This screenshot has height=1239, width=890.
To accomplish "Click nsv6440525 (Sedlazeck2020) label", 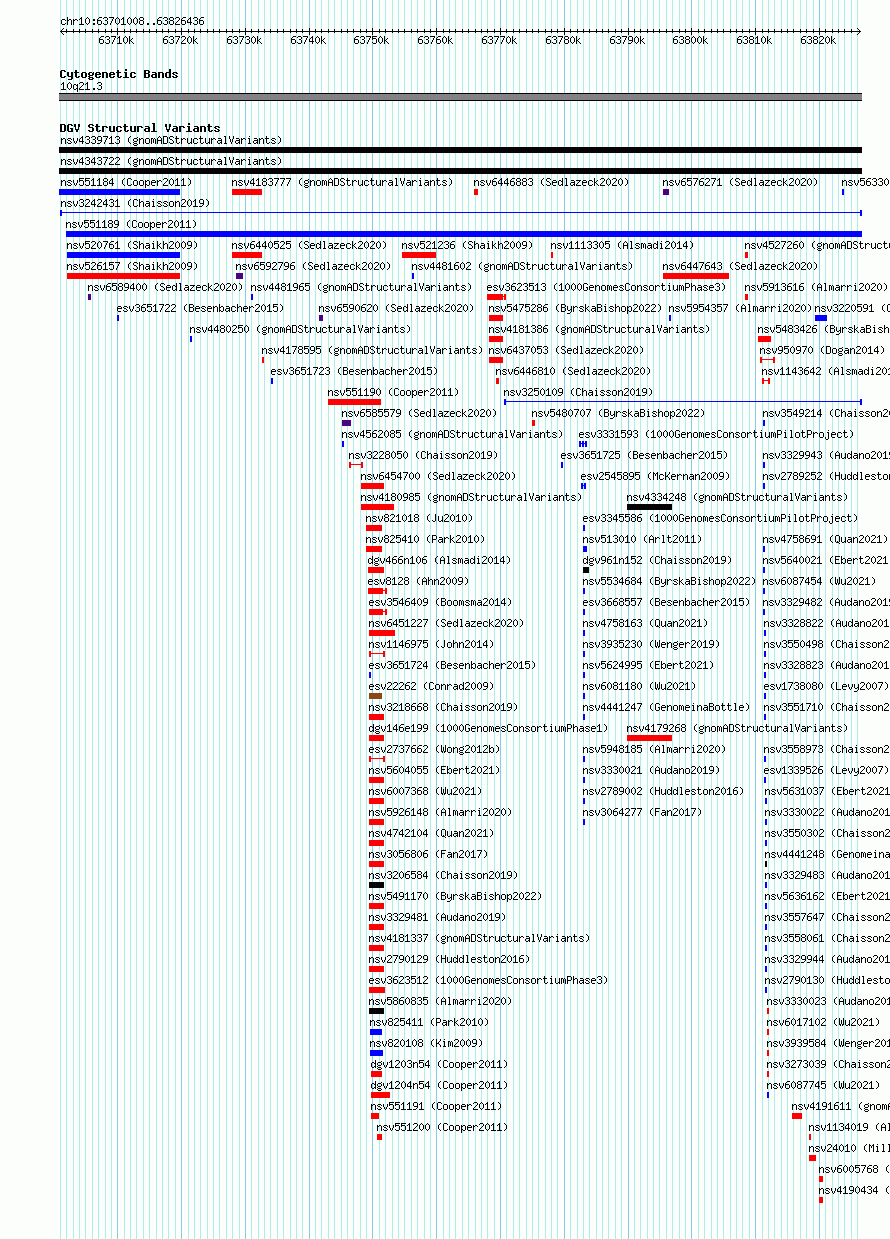I will 309,245.
